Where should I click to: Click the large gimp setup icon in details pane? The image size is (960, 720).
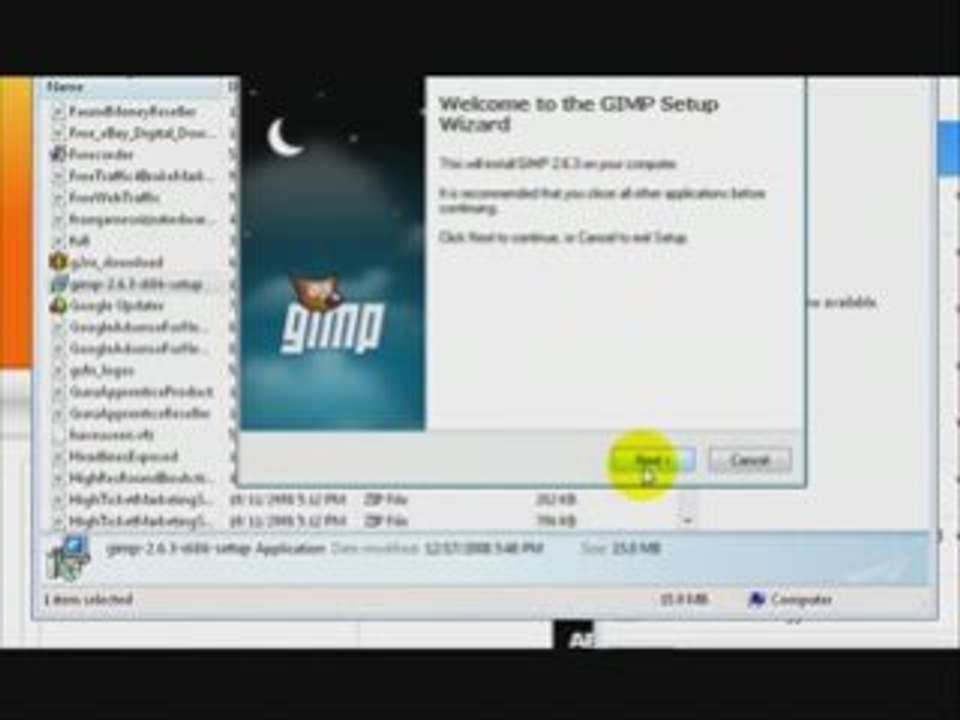69,558
